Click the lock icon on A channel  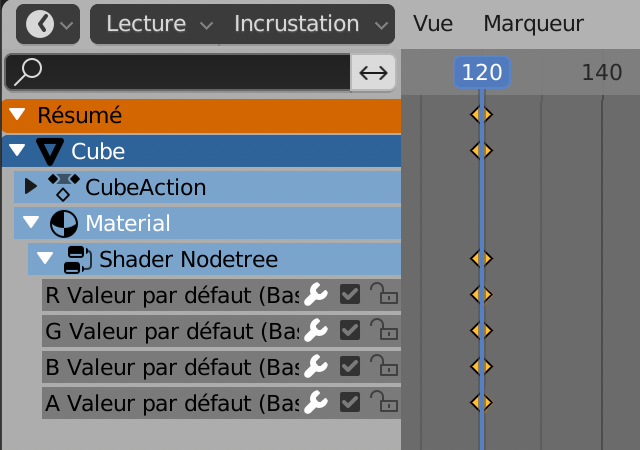click(x=382, y=403)
